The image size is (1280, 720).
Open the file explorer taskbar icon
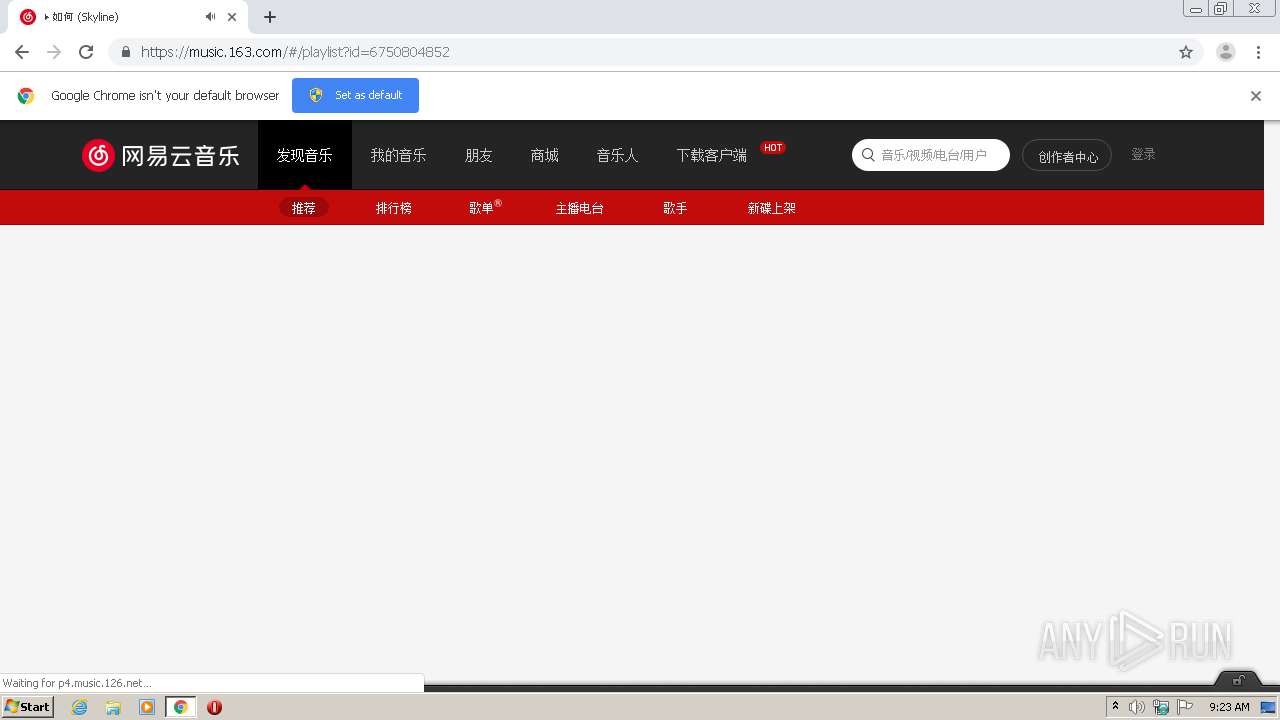(113, 707)
